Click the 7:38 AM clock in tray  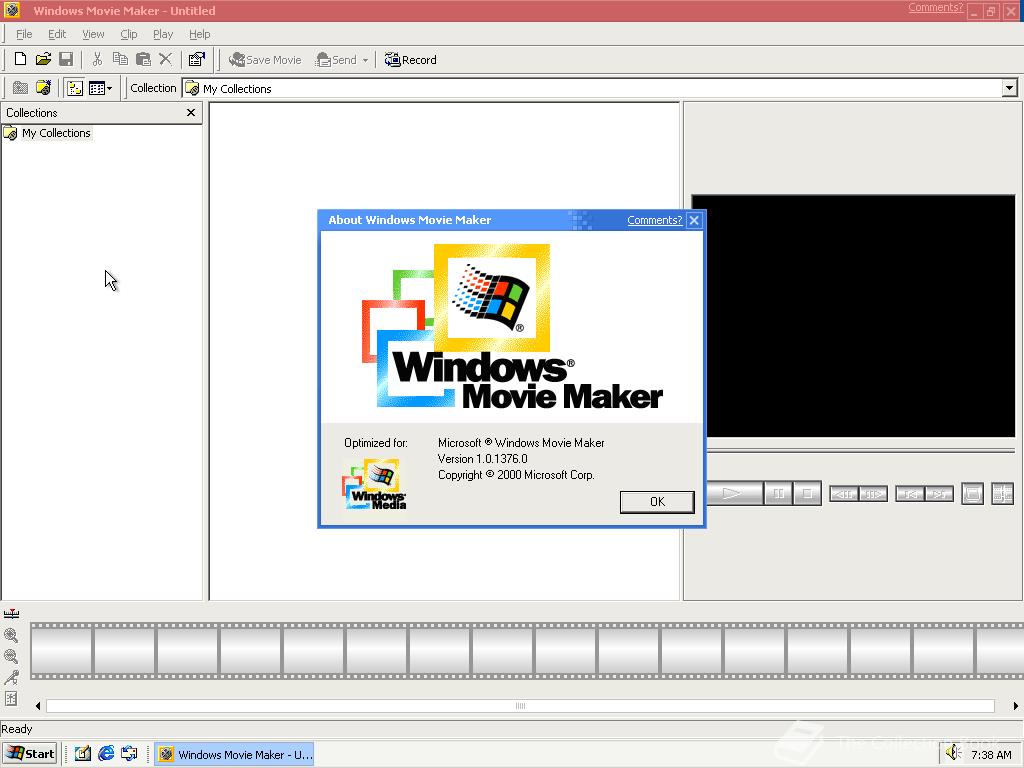(x=991, y=755)
